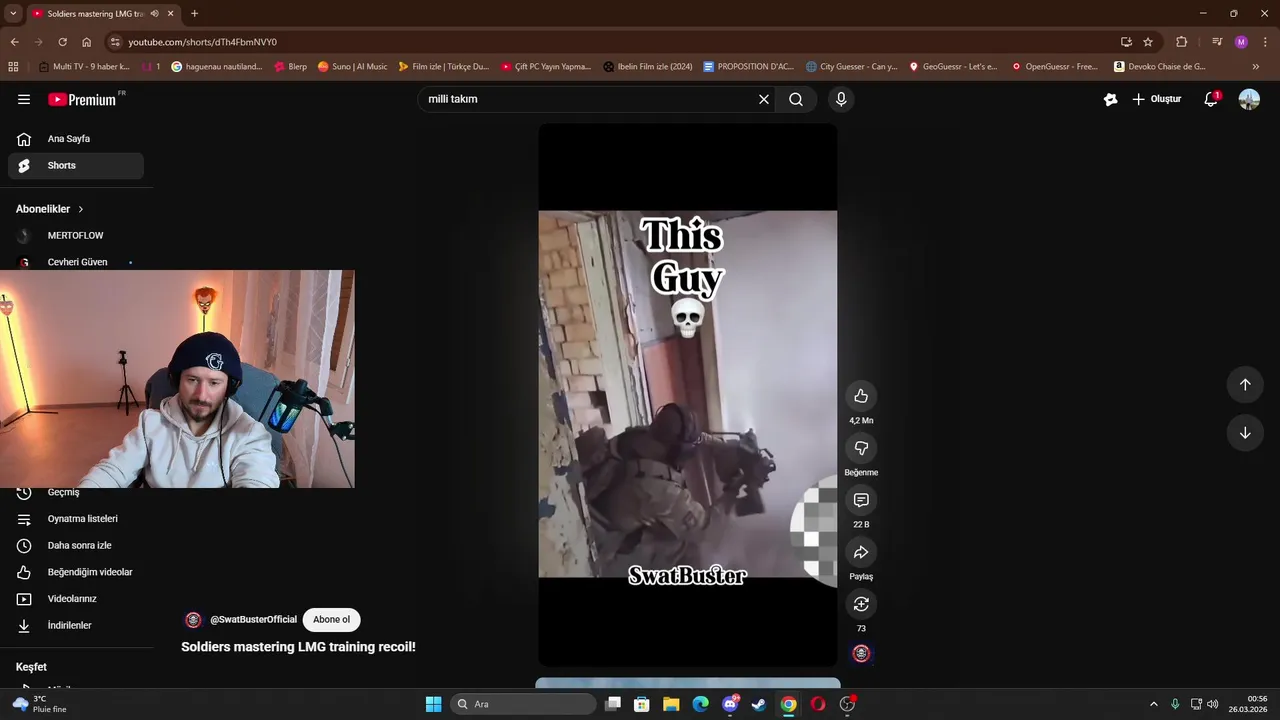Open the browser extensions menu
This screenshot has height=720, width=1280.
[x=1181, y=42]
